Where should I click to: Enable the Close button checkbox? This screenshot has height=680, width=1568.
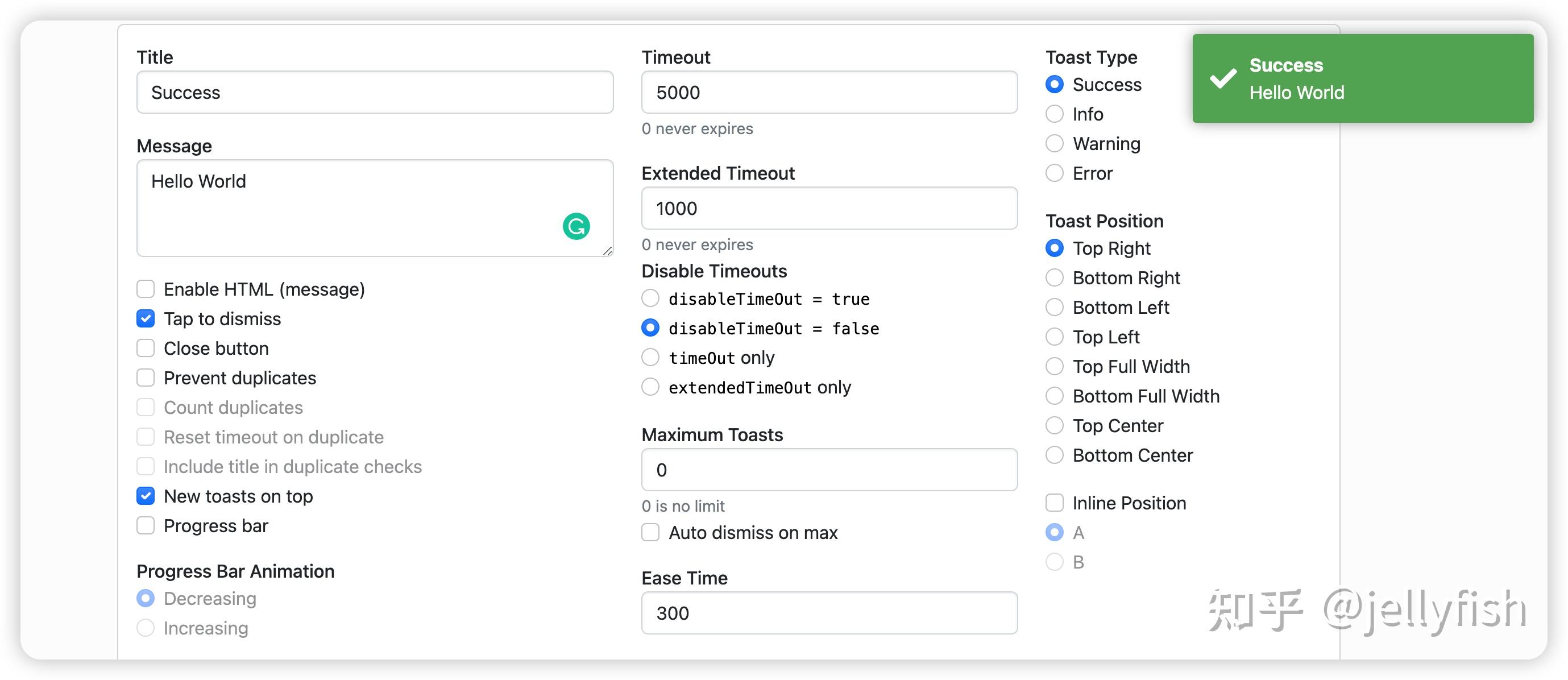click(146, 348)
